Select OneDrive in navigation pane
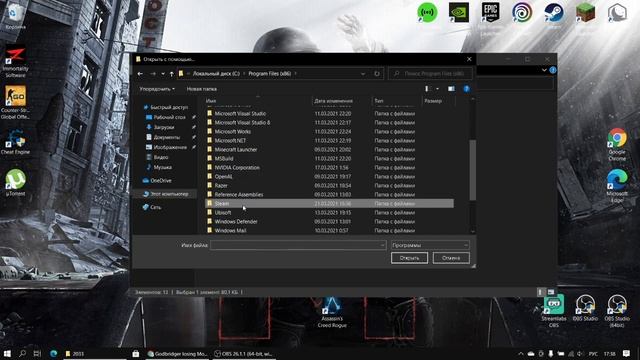 click(x=161, y=180)
